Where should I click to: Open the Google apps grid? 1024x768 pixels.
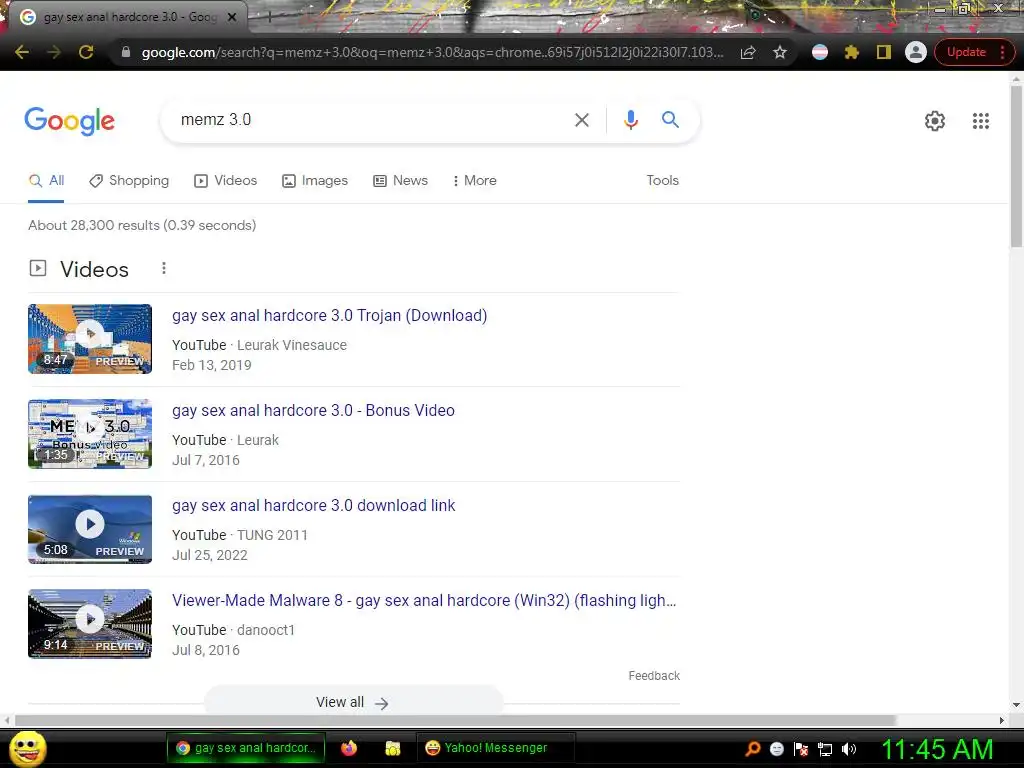[x=980, y=121]
